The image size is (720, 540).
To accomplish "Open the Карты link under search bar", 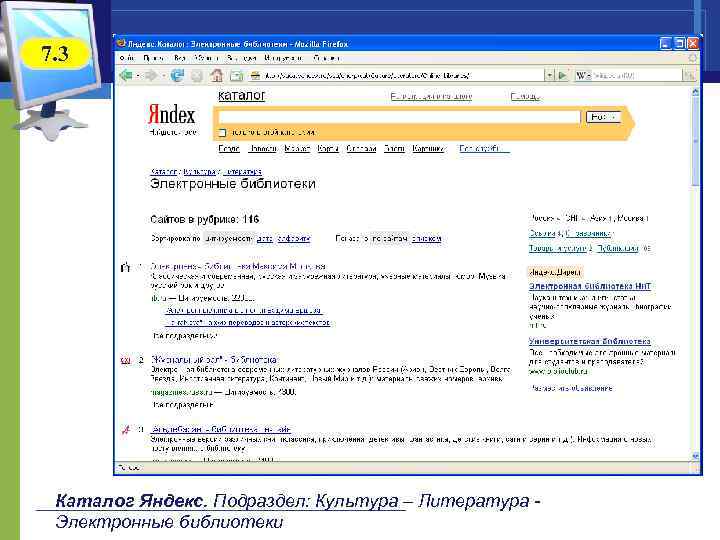I will coord(328,149).
